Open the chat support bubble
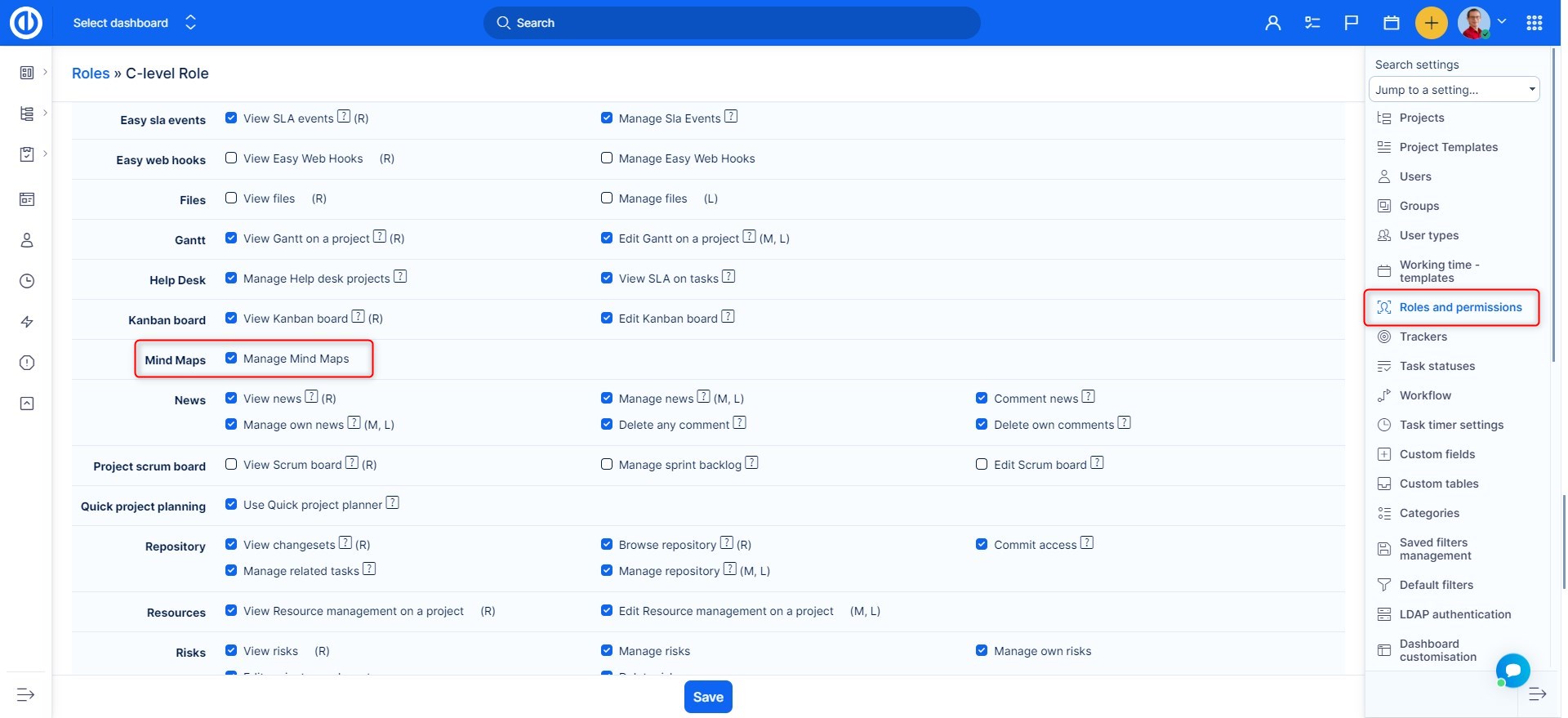The height and width of the screenshot is (718, 1568). click(1512, 671)
